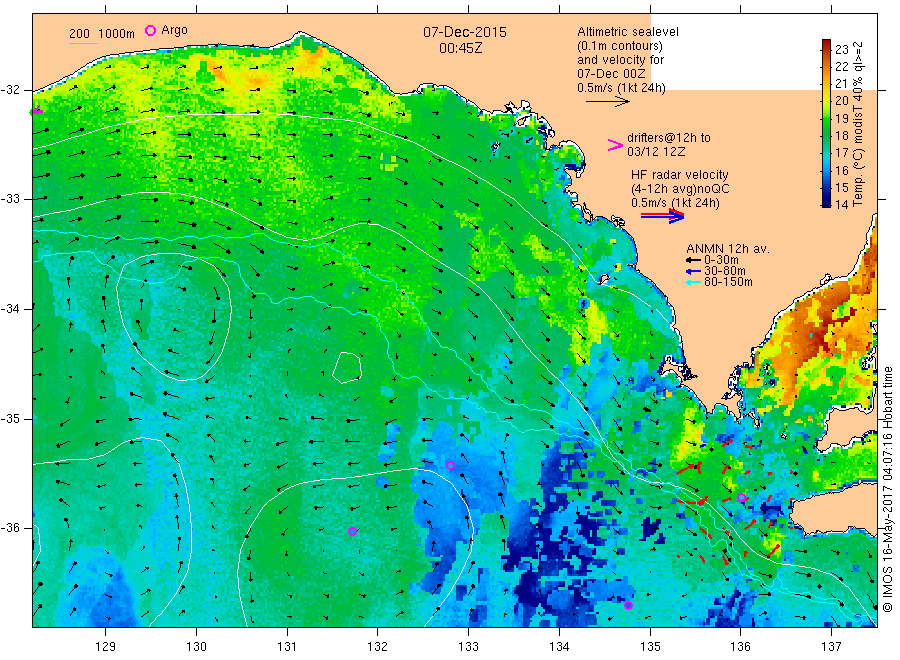Image resolution: width=900 pixels, height=660 pixels.
Task: Click the colorbar value 17
Action: pyautogui.click(x=841, y=153)
